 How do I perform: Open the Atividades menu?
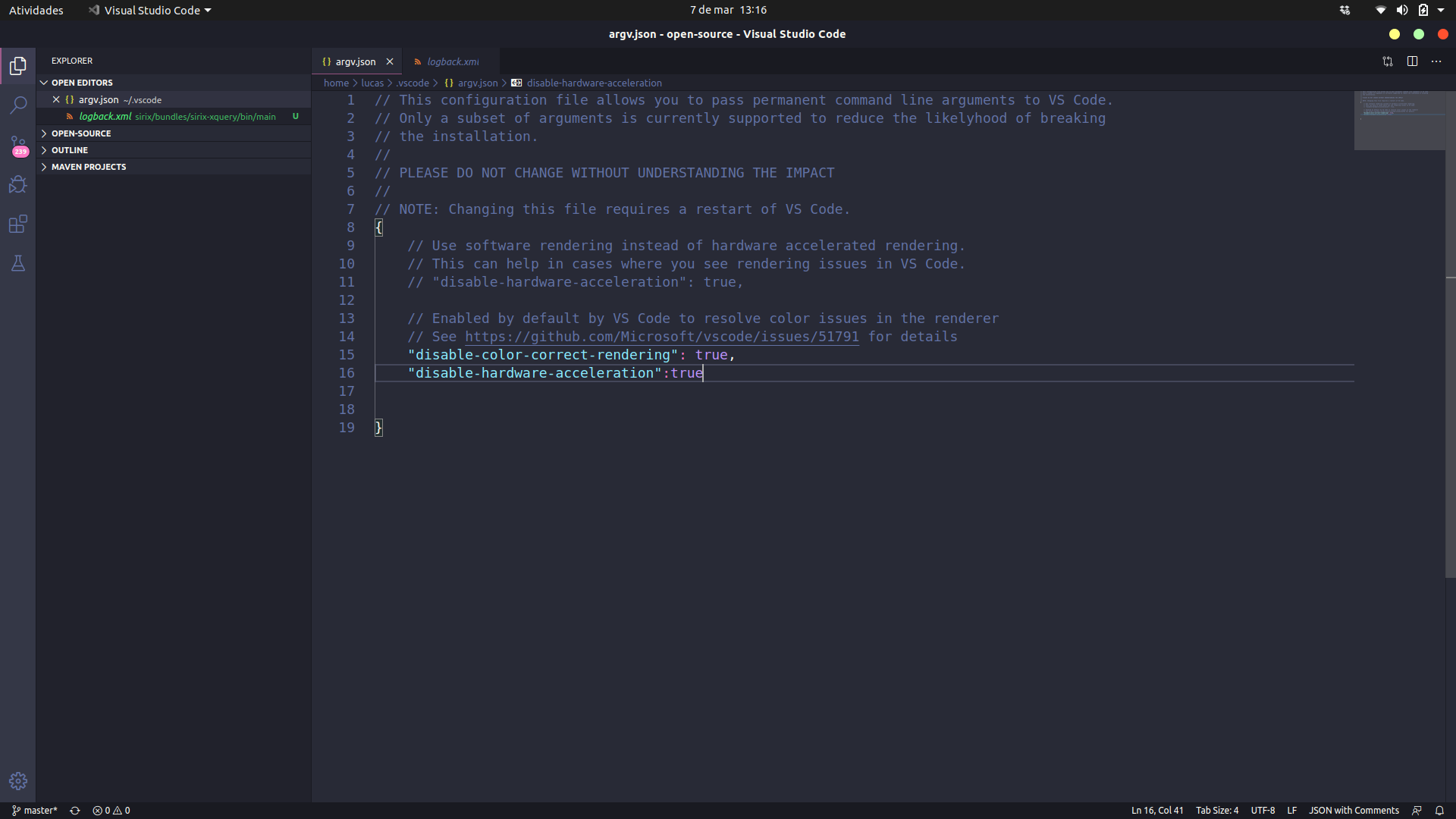pos(36,10)
